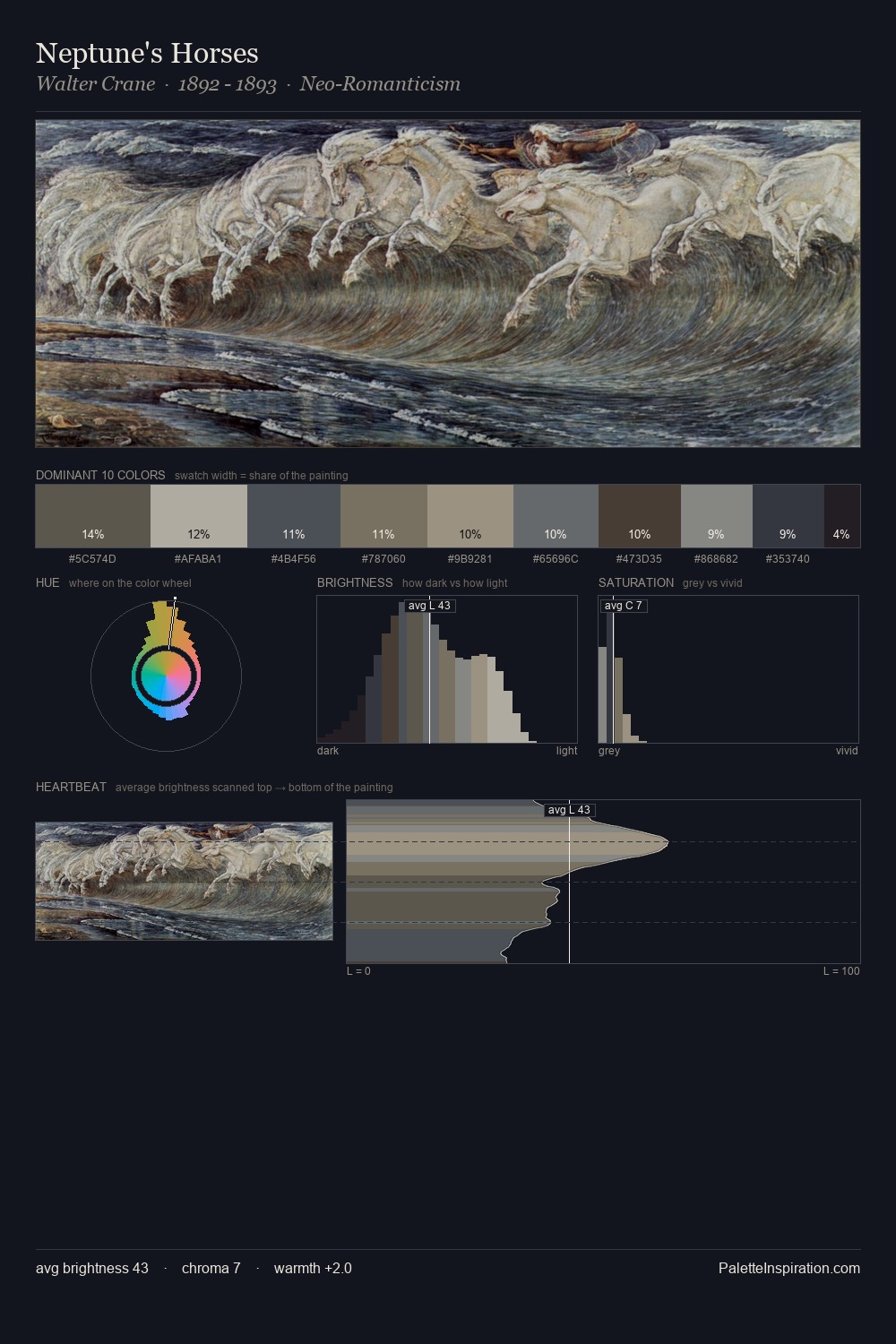Click hex code '#473D35' text
The height and width of the screenshot is (1344, 896).
(639, 559)
